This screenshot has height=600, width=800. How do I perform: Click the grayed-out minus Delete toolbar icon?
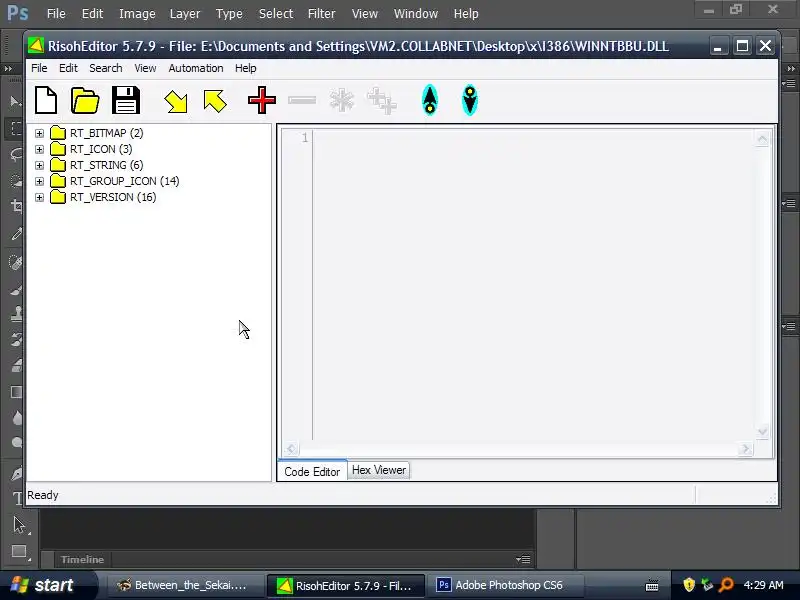click(x=302, y=100)
